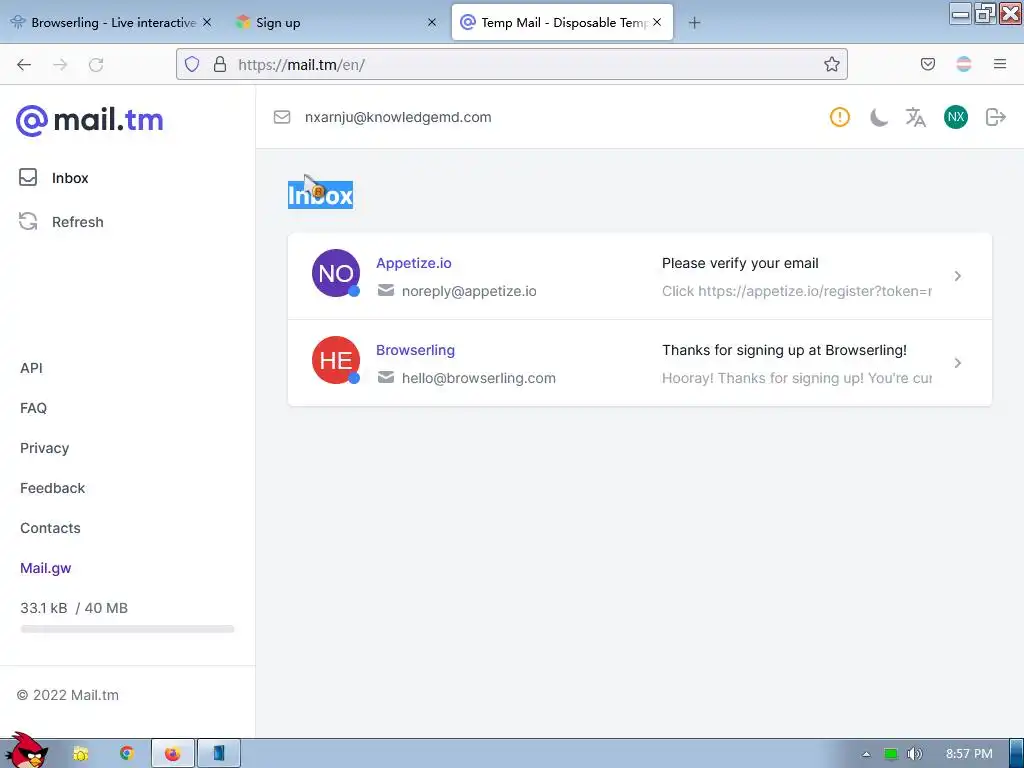Click the envelope icon next to noreply@appetize.io
Viewport: 1024px width, 768px height.
pos(386,290)
